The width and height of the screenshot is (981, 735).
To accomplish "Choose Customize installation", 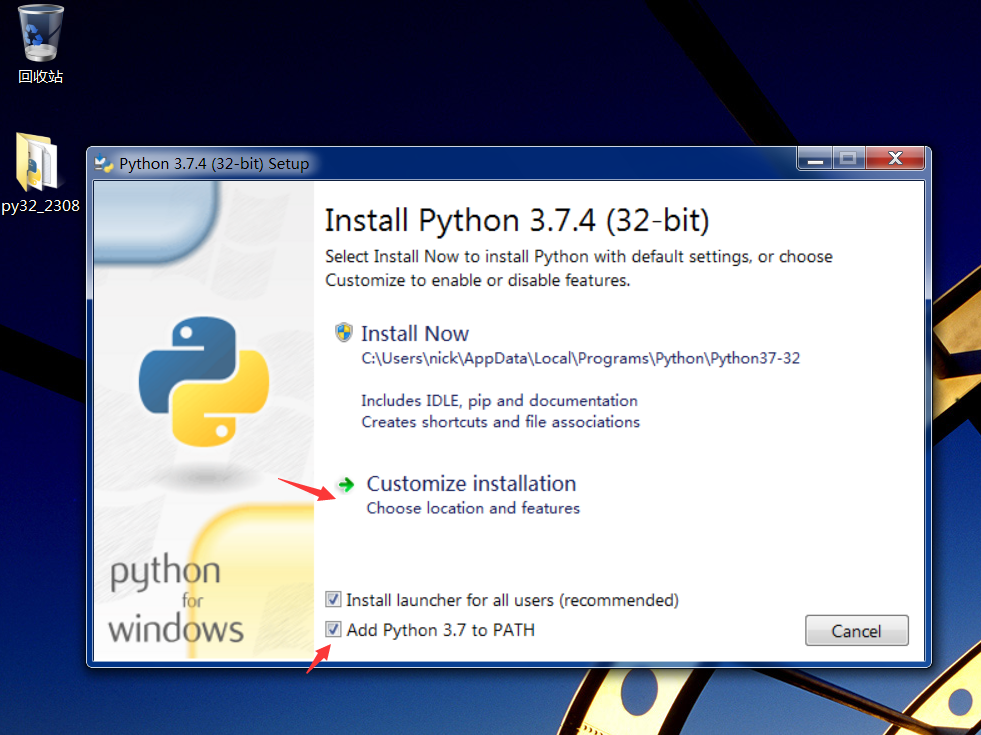I will click(471, 484).
